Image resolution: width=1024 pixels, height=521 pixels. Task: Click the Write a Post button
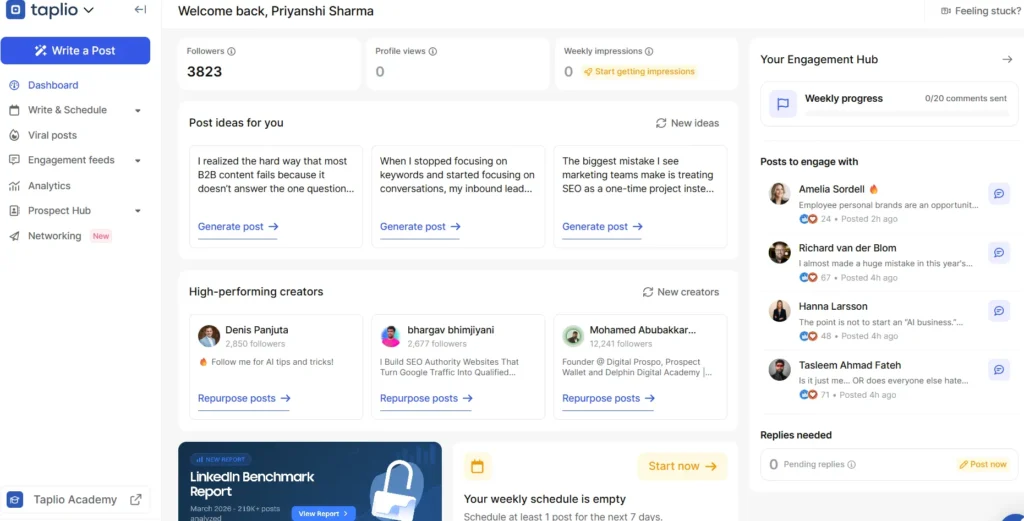(75, 50)
